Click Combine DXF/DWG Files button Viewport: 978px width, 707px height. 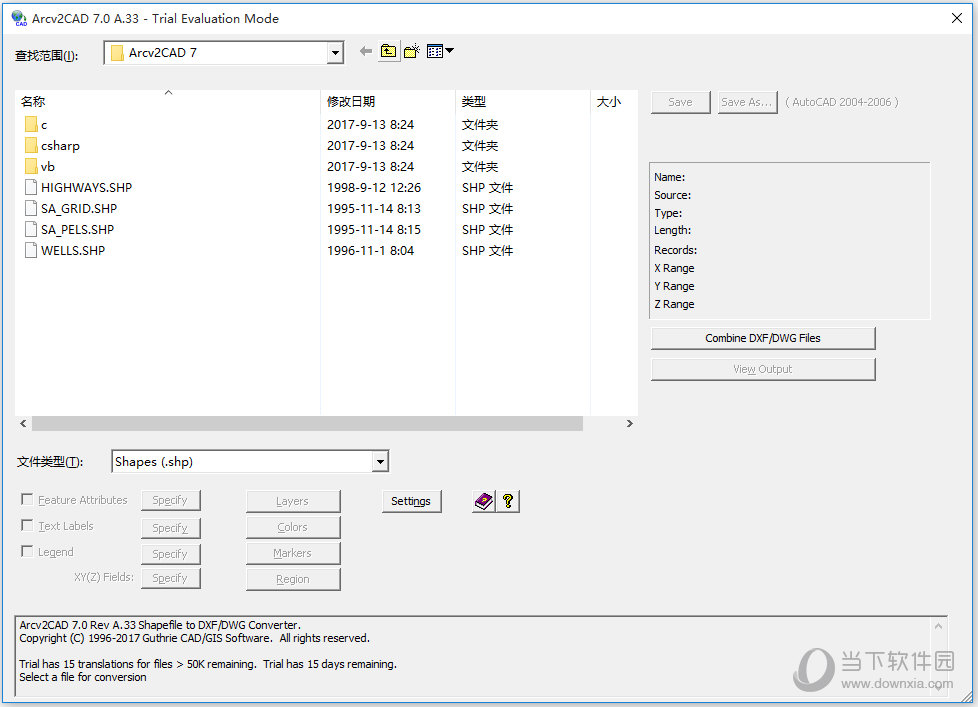(763, 338)
